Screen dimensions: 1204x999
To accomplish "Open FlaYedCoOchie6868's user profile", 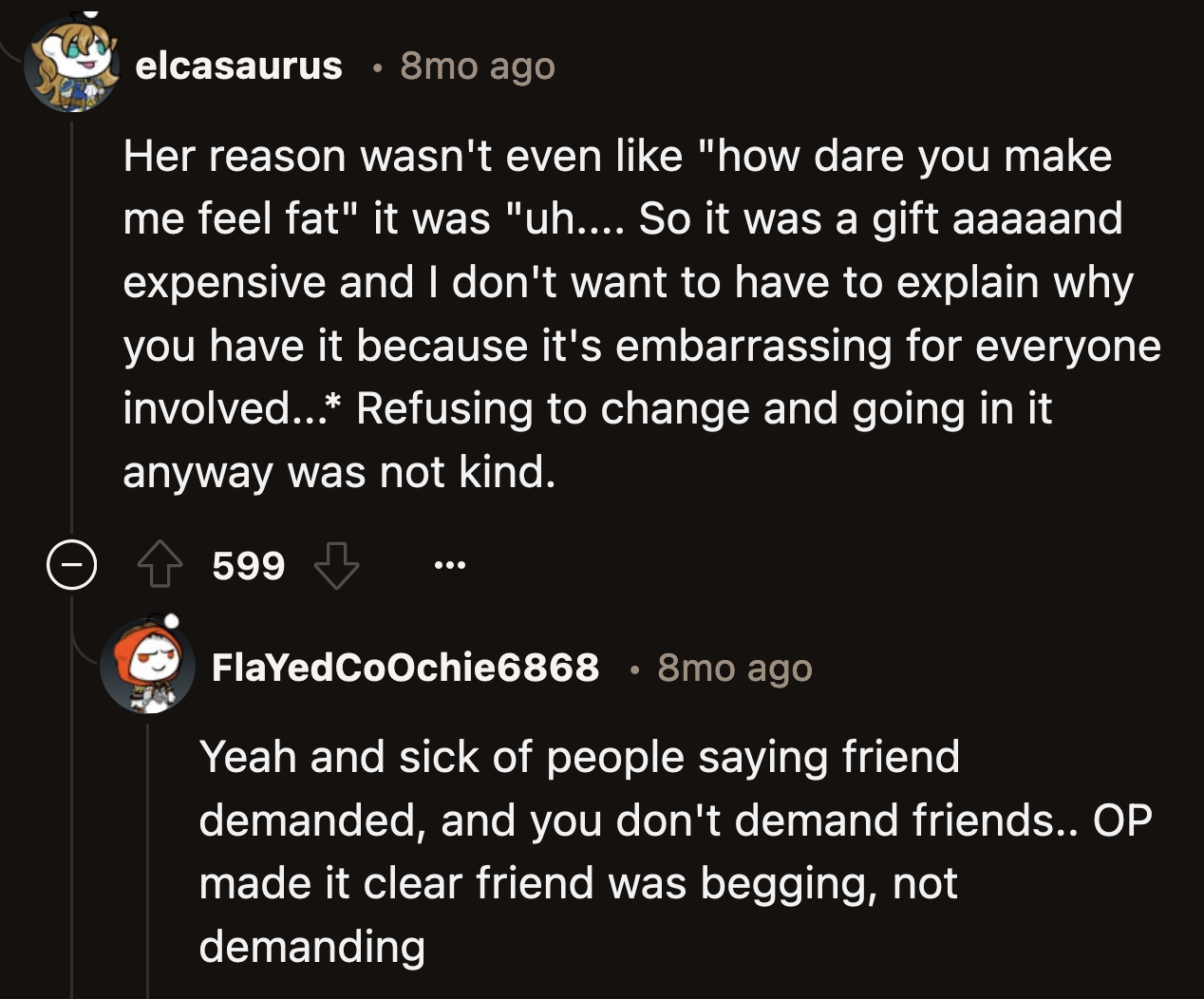I will pyautogui.click(x=406, y=668).
